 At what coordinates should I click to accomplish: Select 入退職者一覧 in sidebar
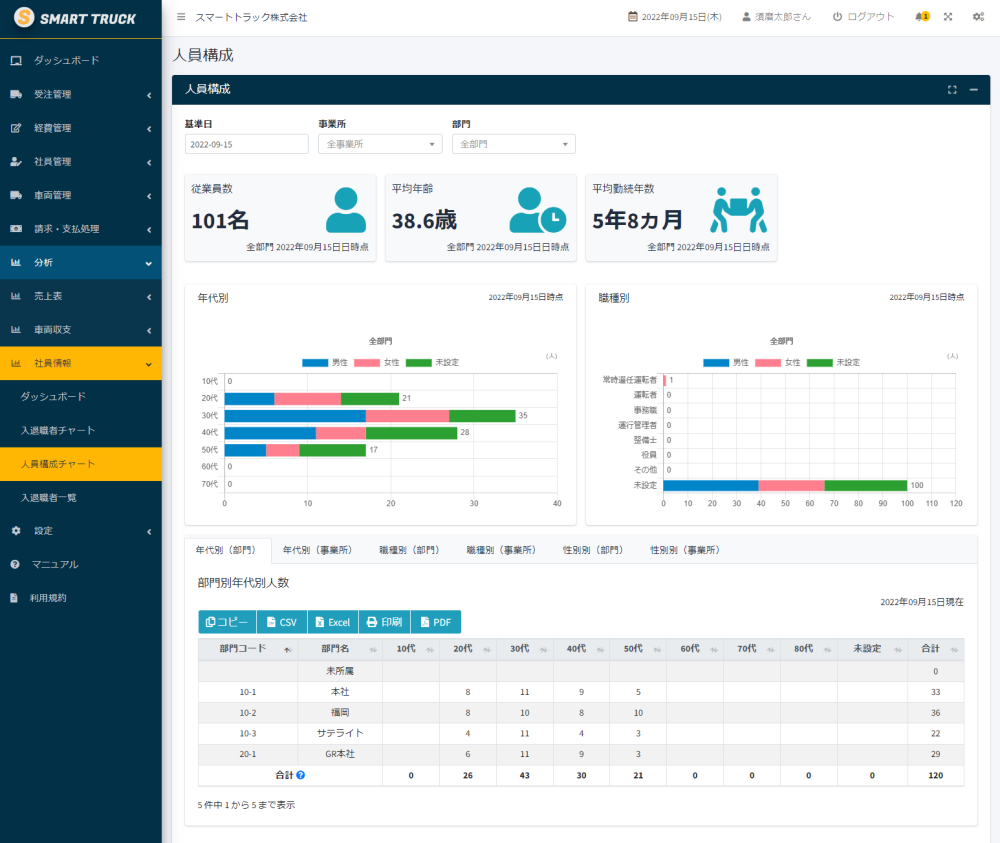pos(49,497)
